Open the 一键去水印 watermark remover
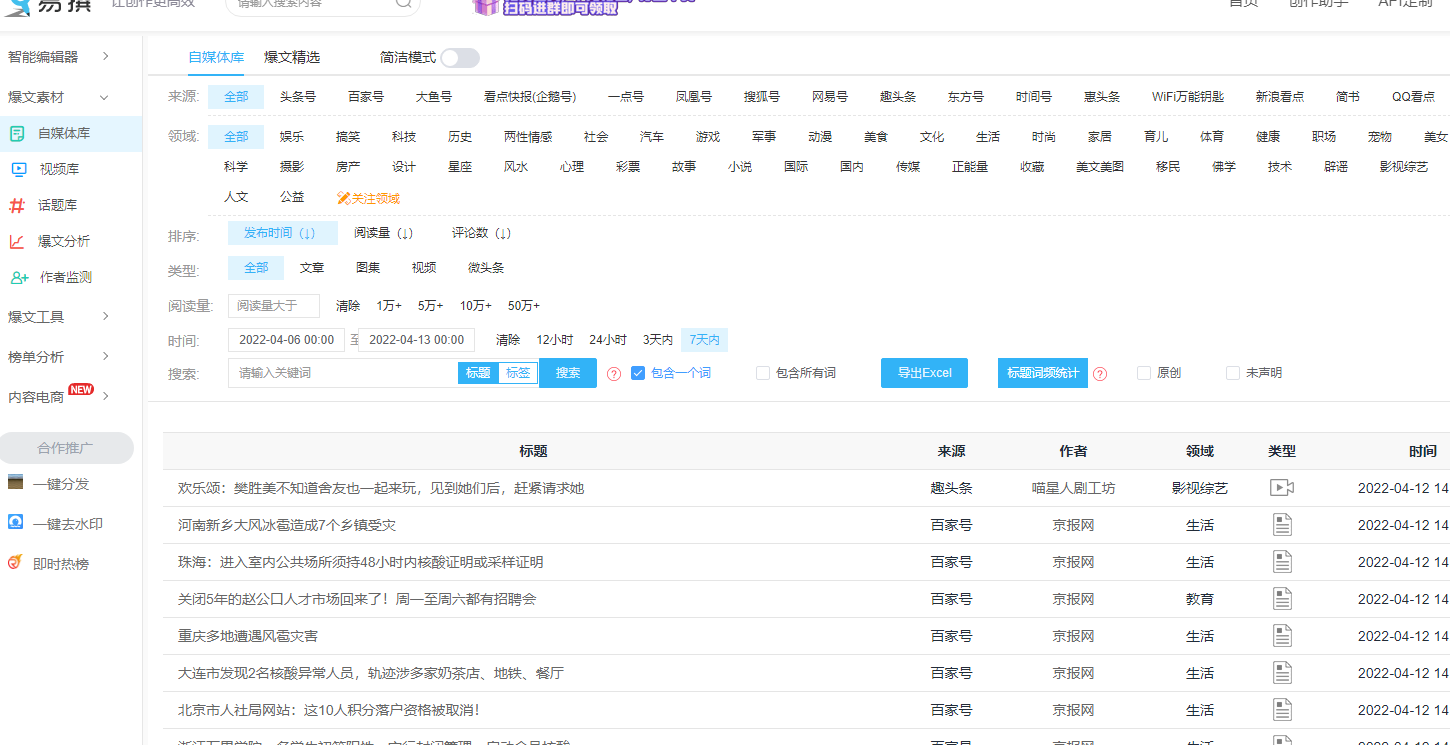 67,523
